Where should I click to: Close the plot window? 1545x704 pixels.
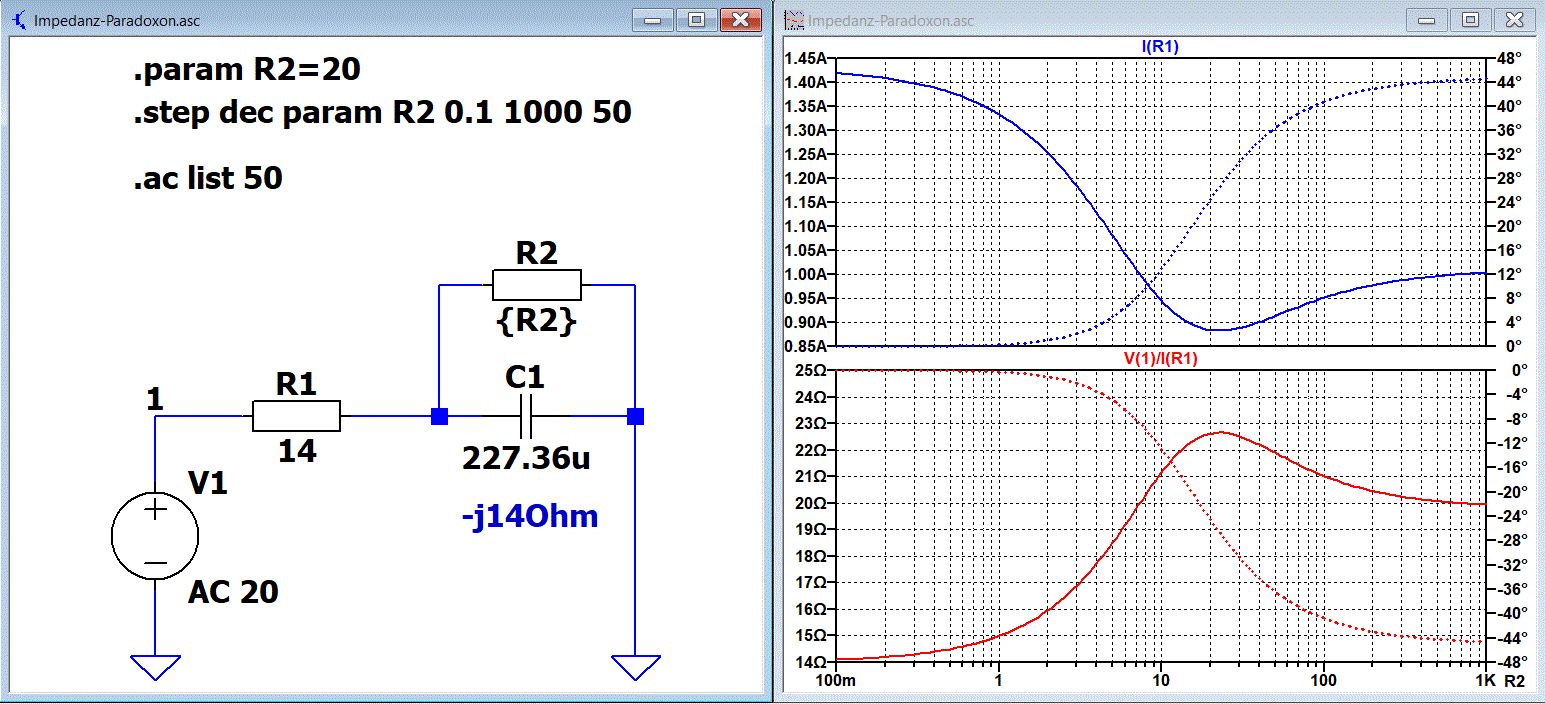pos(1515,19)
